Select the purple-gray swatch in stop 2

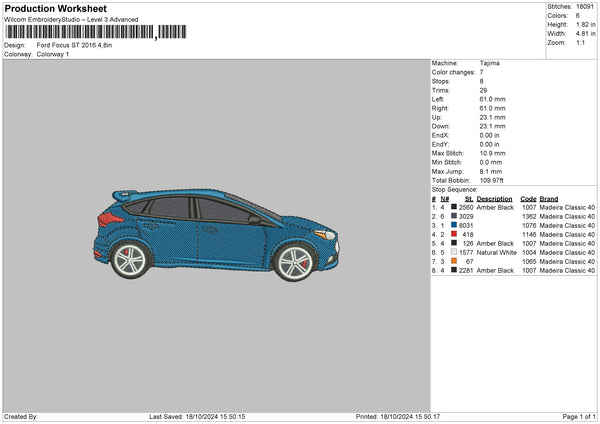point(455,216)
